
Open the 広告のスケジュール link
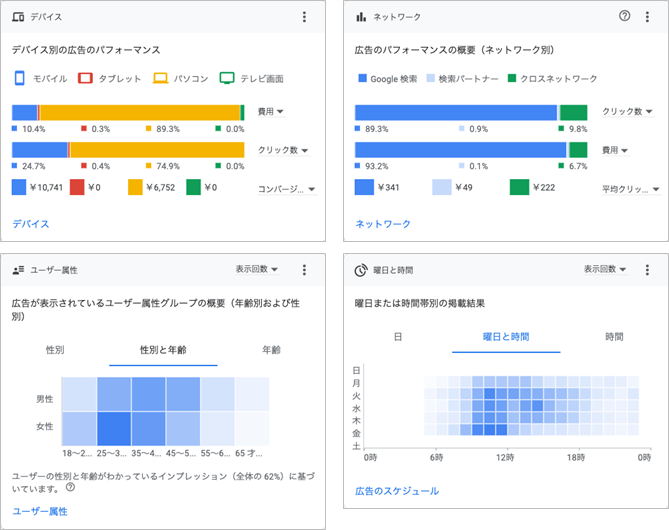click(x=397, y=491)
